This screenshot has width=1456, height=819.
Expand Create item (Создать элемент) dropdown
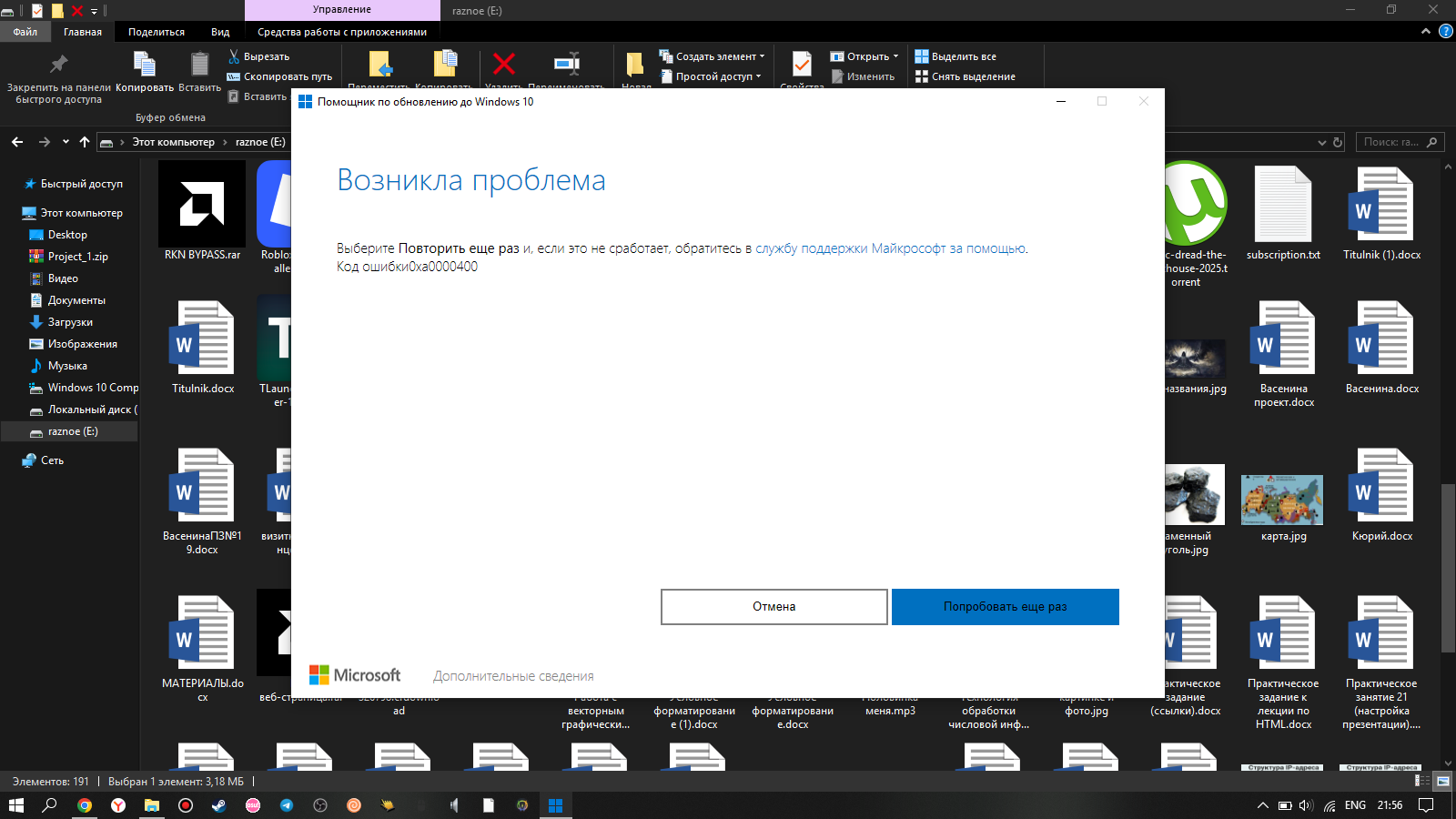coord(762,56)
